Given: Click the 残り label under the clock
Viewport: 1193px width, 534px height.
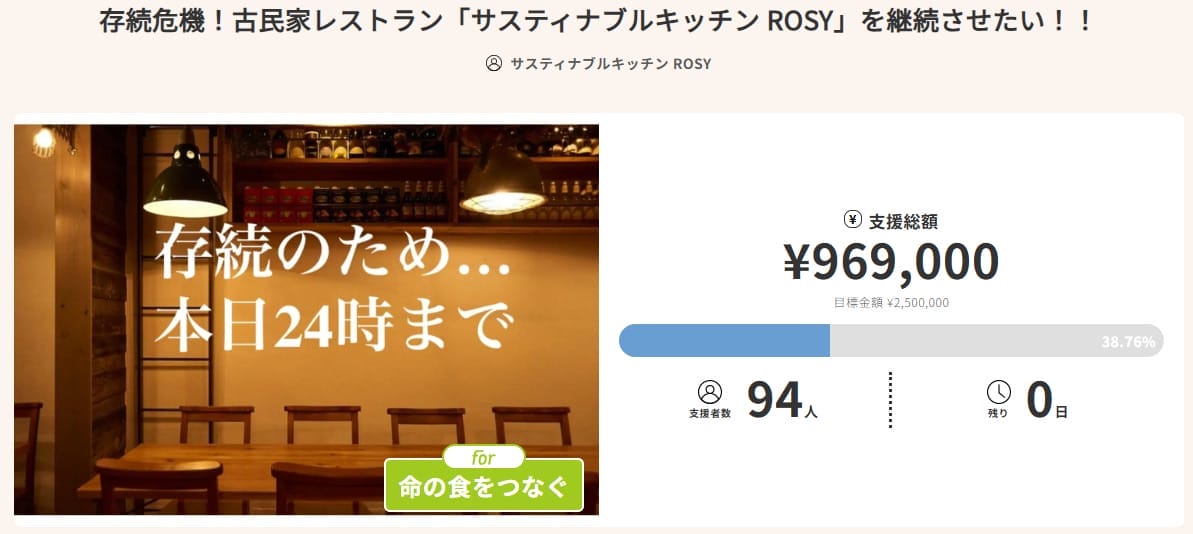Looking at the screenshot, I should [x=998, y=413].
